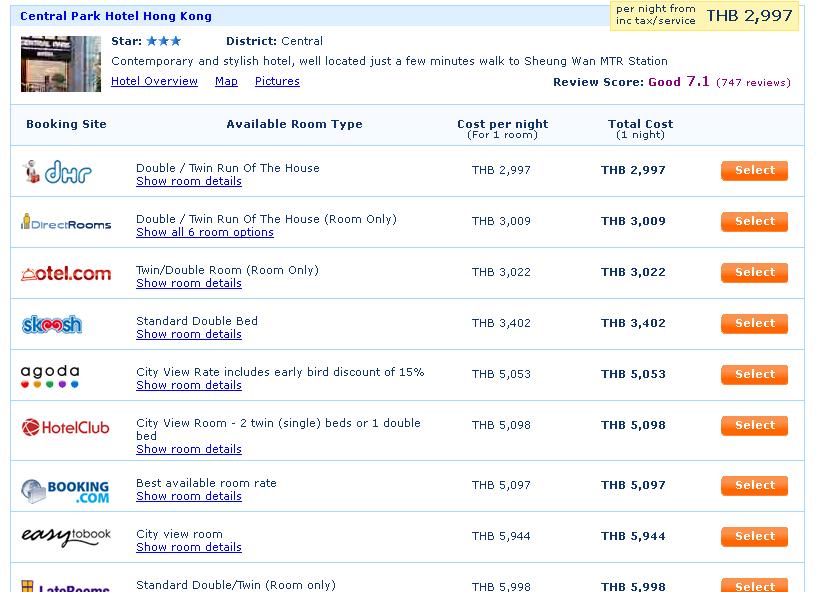Click the HotelClub logo
Viewport: 820px width, 592px height.
click(65, 427)
